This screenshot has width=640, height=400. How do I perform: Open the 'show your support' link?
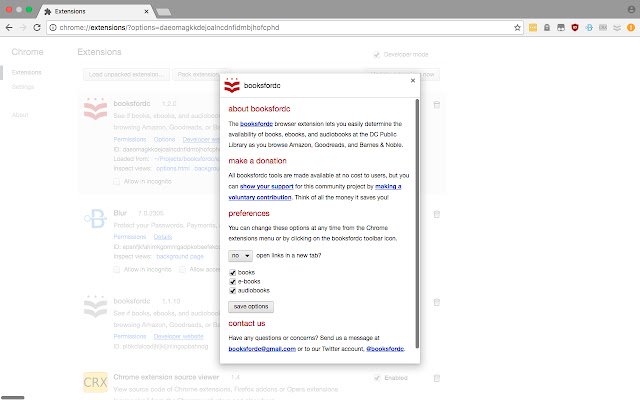(x=267, y=187)
